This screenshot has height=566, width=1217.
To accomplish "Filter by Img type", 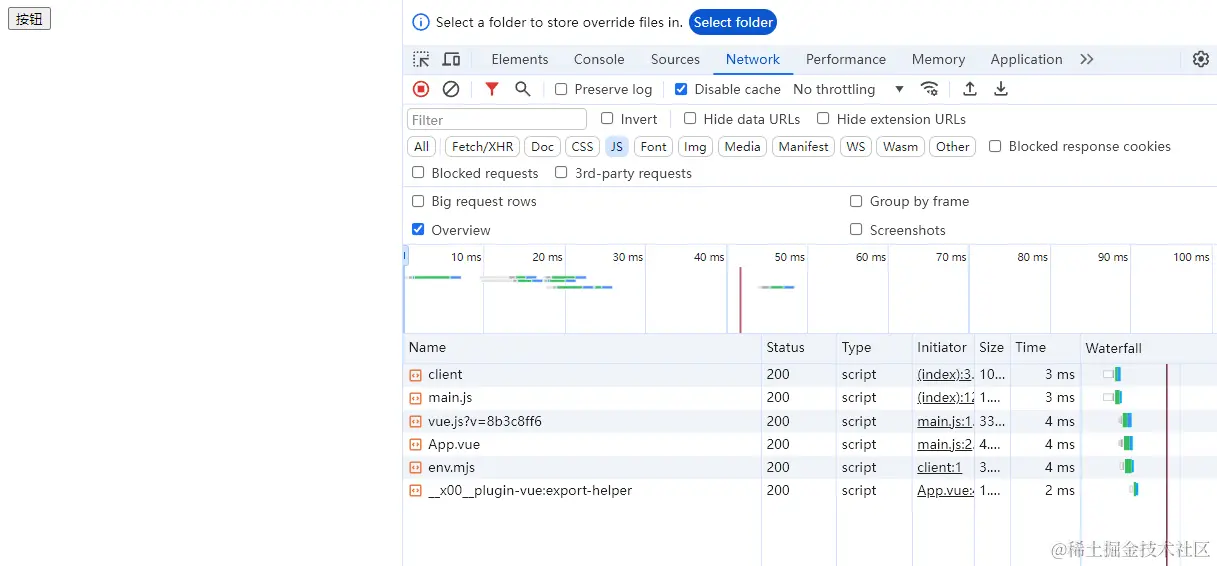I will [x=695, y=146].
